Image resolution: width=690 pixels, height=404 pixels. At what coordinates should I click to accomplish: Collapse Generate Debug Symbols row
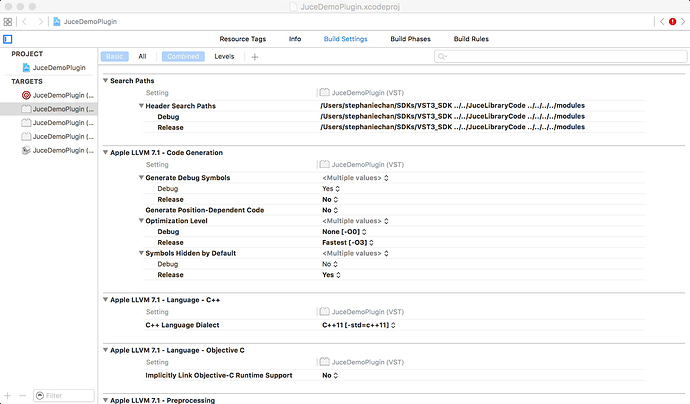click(x=141, y=177)
